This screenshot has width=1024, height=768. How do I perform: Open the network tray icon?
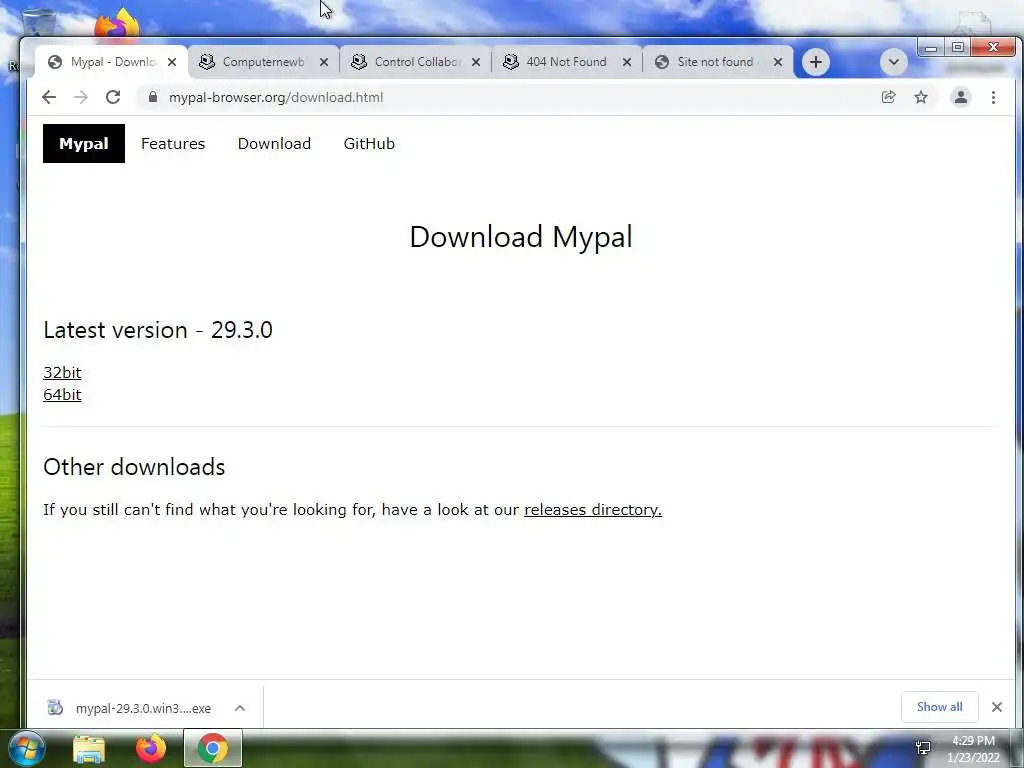coord(923,748)
